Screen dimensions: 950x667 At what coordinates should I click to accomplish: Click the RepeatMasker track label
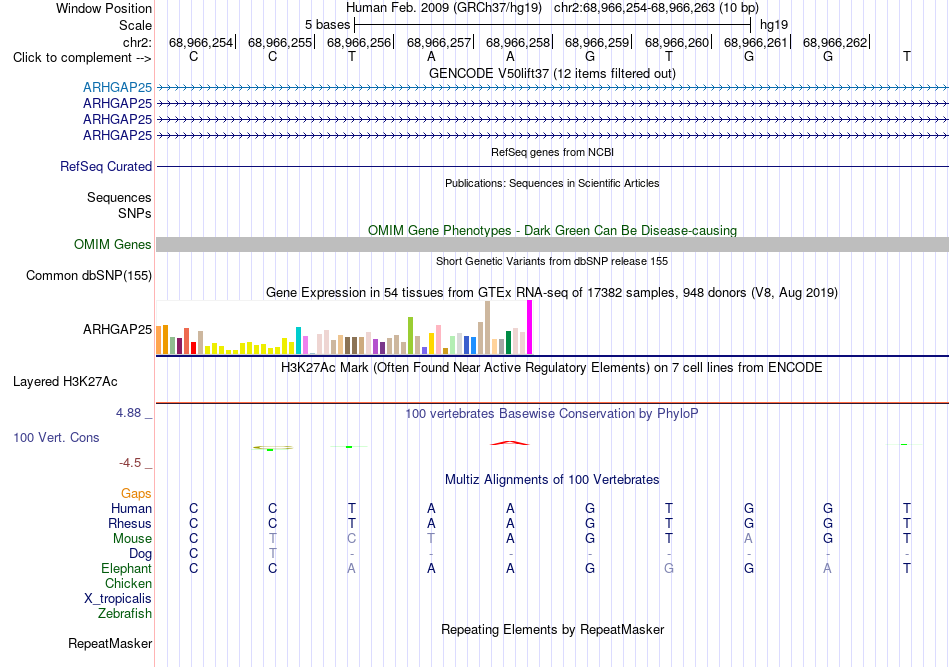point(110,643)
